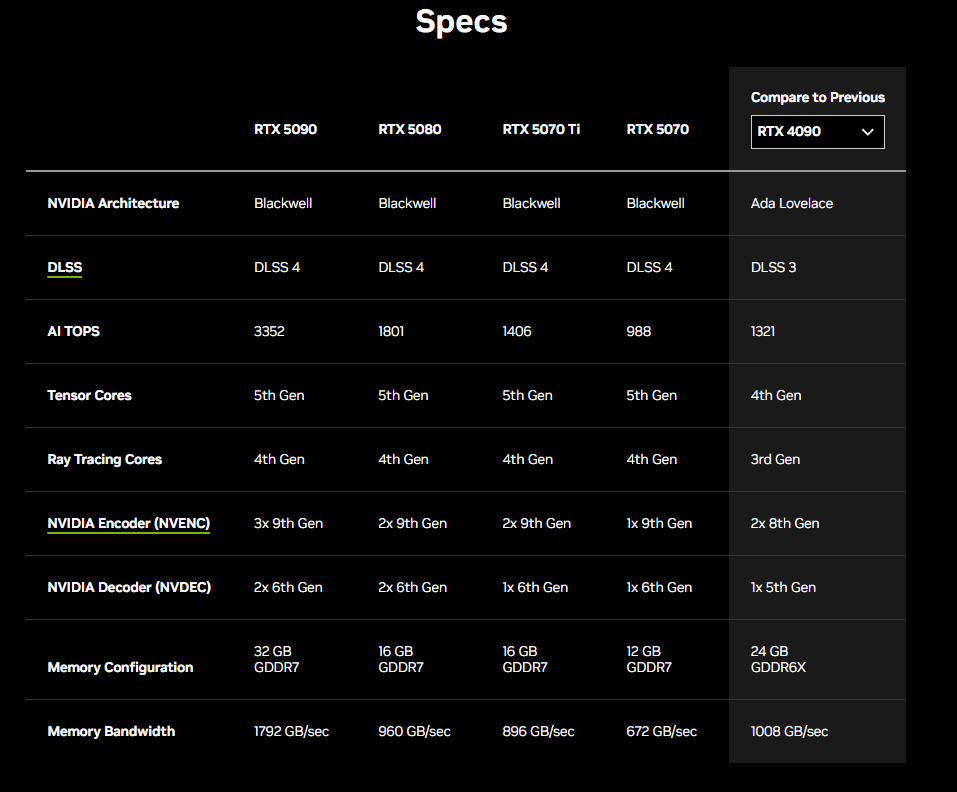Open the NVIDIA Encoder (NVENC) link
The height and width of the screenshot is (792, 957).
(129, 524)
